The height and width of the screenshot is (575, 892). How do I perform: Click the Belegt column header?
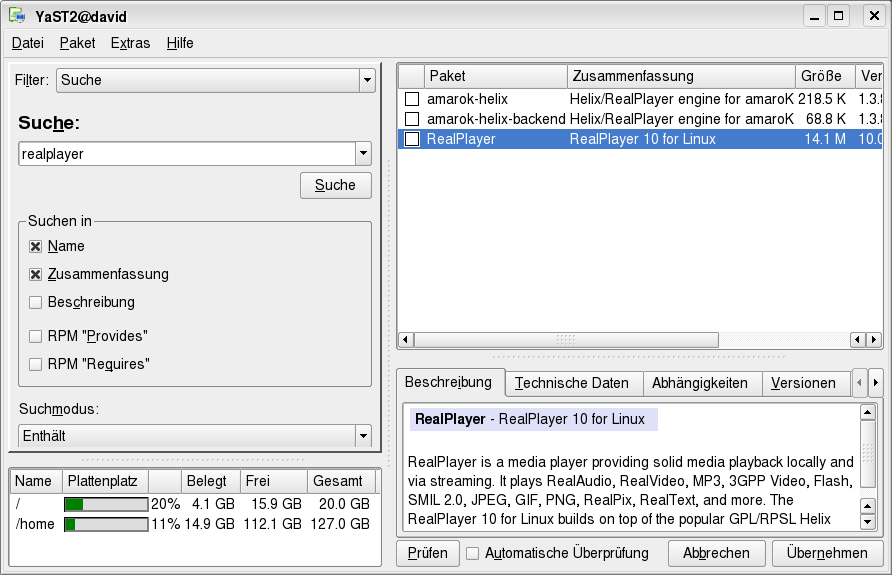210,481
